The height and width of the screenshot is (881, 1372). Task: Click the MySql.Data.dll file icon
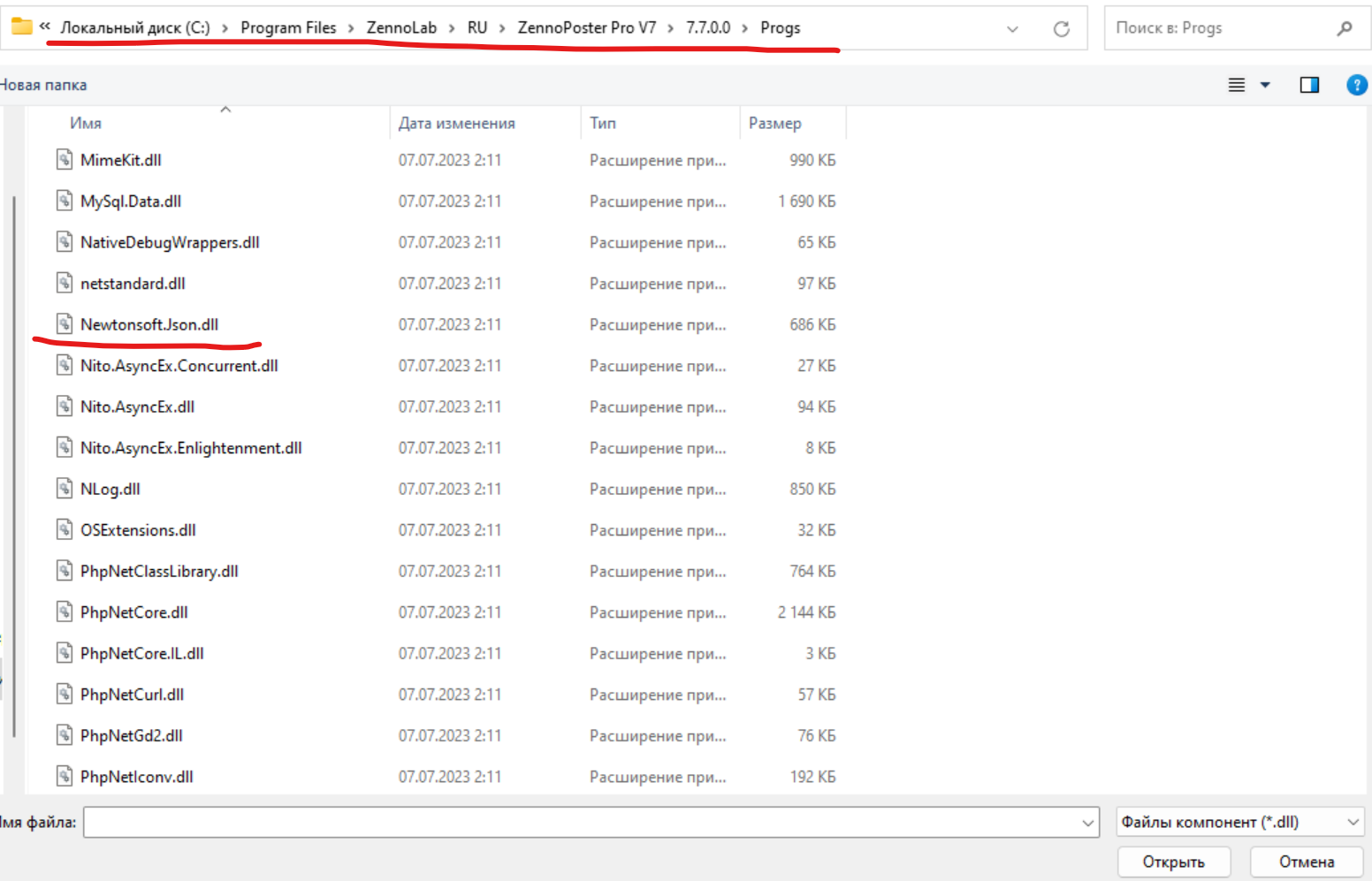[65, 201]
